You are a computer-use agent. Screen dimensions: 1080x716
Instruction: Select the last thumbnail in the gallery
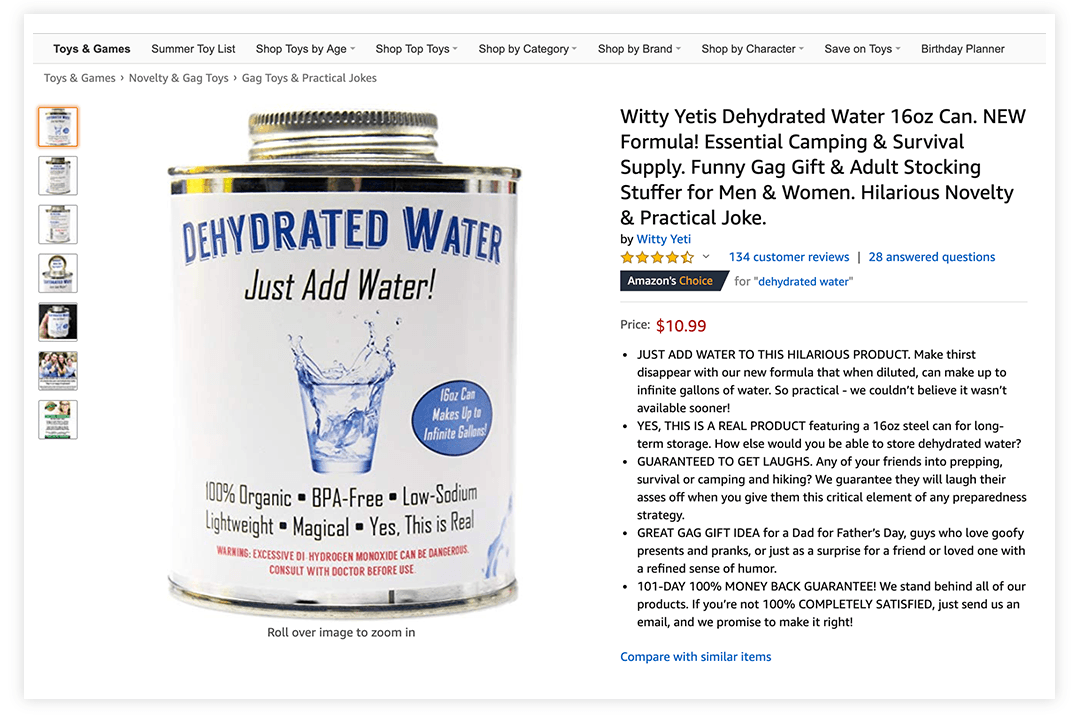click(x=58, y=420)
